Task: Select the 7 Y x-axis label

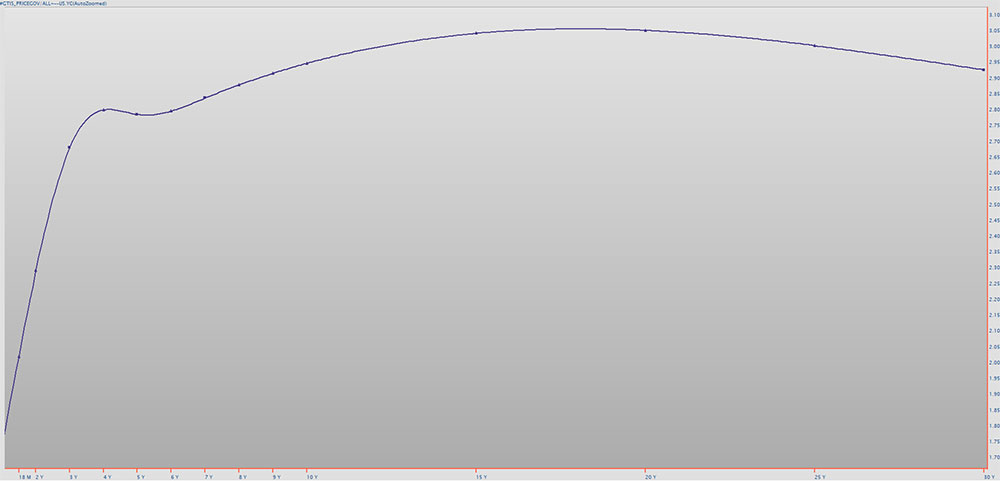Action: (208, 478)
